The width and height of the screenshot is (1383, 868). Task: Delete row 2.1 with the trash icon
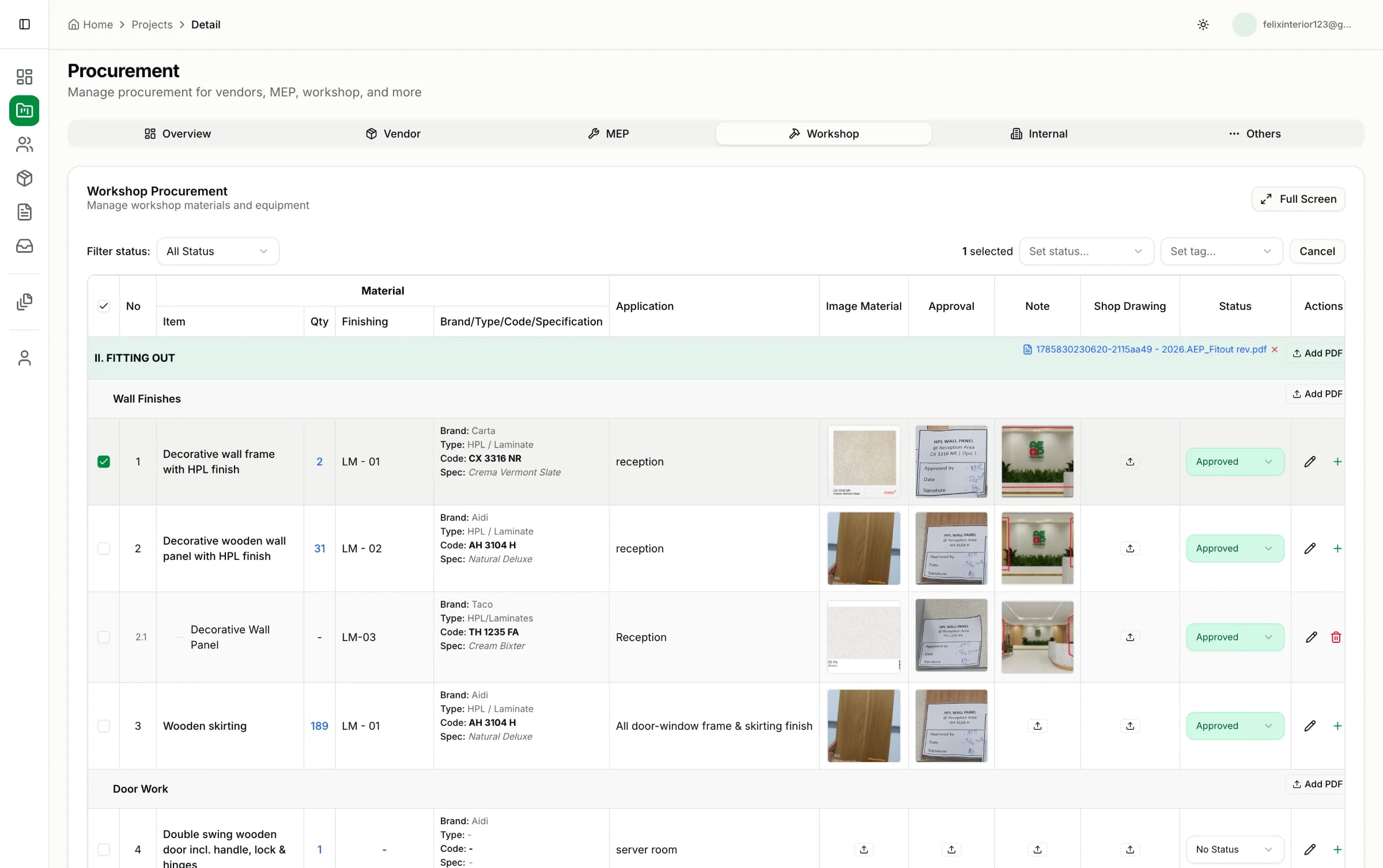point(1336,637)
